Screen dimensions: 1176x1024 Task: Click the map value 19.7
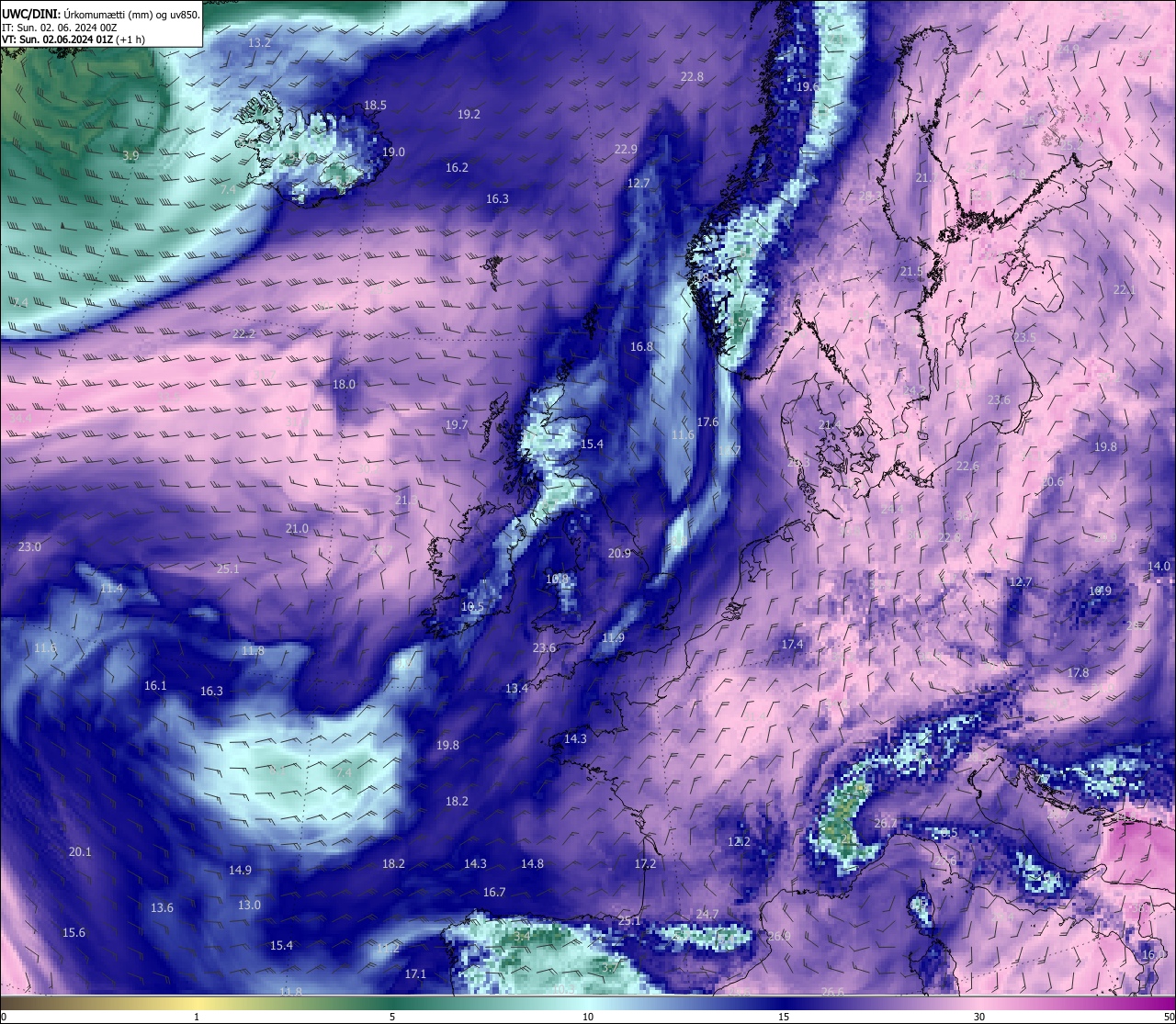point(457,425)
